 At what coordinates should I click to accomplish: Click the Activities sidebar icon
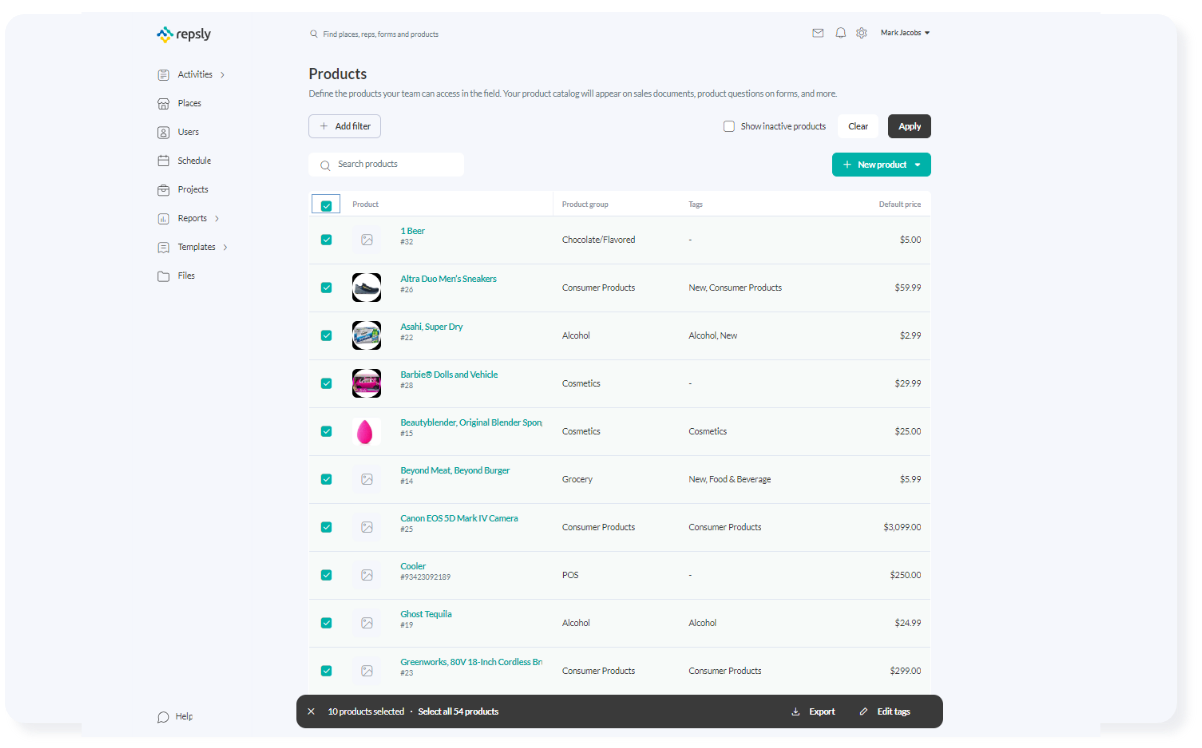coord(164,75)
